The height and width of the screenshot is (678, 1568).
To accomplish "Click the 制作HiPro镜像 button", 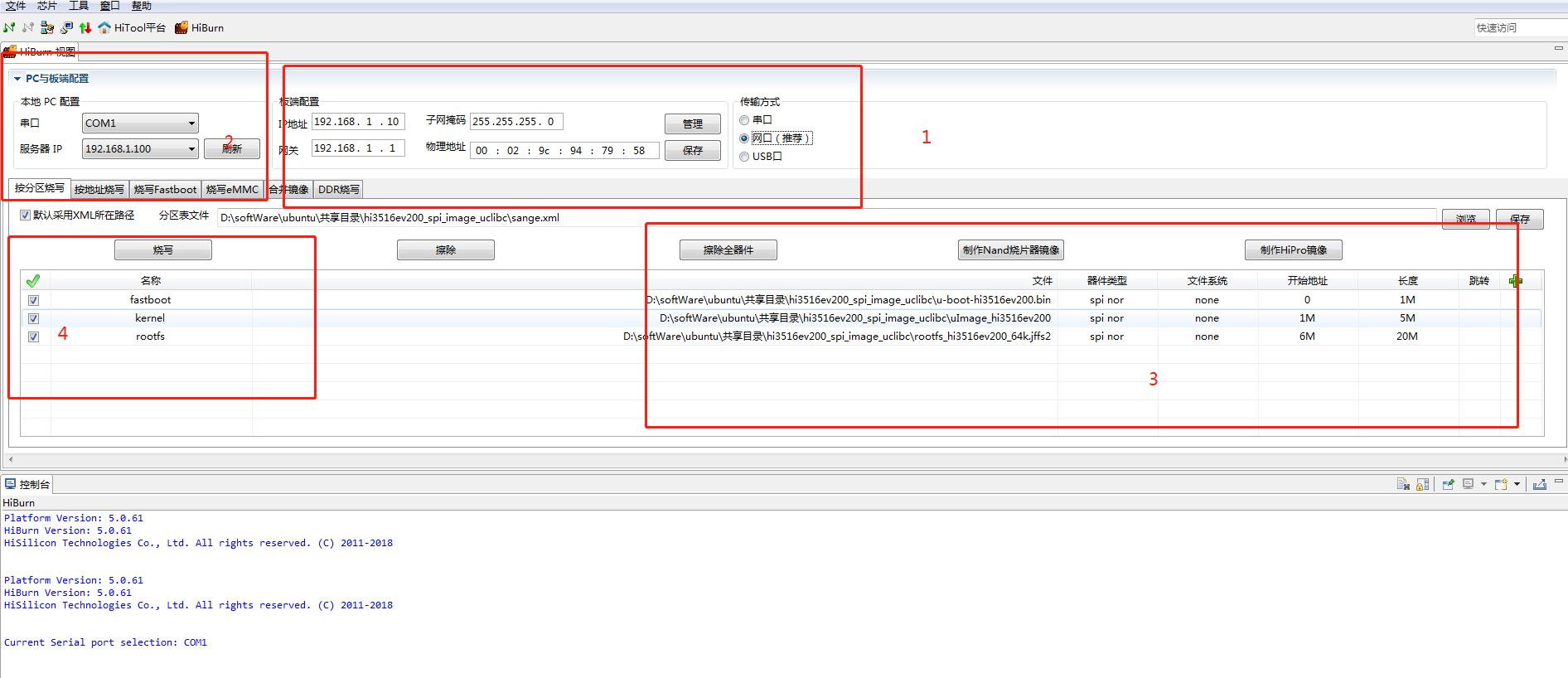I will tap(1294, 249).
